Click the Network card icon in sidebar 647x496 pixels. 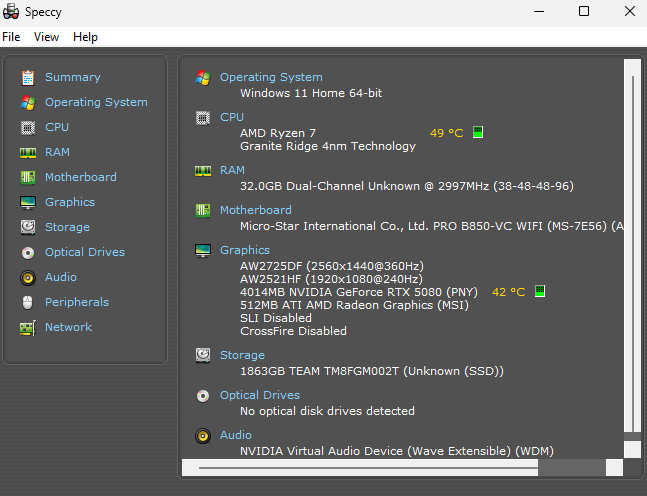click(x=28, y=328)
